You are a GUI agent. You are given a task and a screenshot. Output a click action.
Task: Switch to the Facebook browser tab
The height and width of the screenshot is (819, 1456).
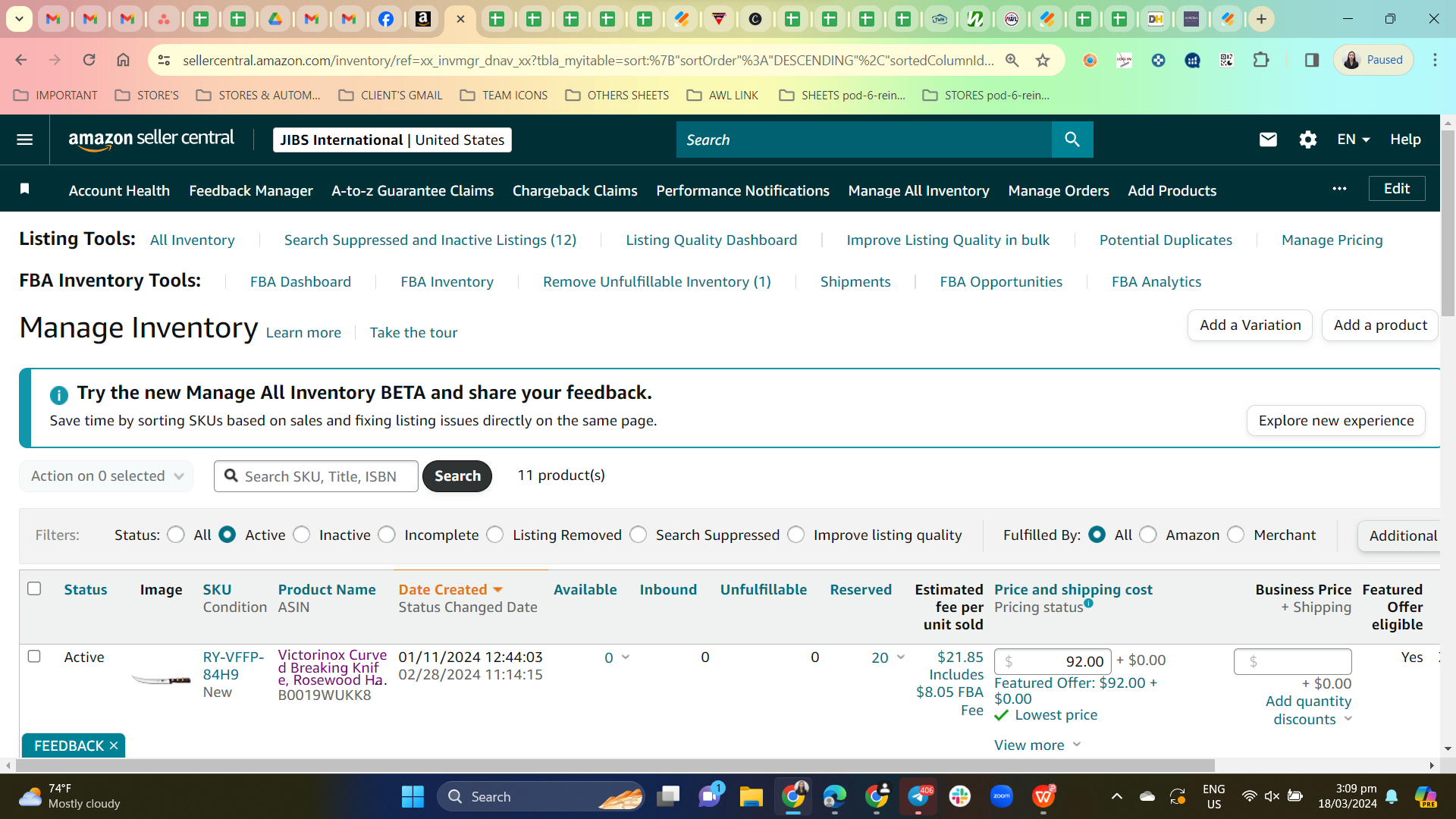(x=386, y=19)
